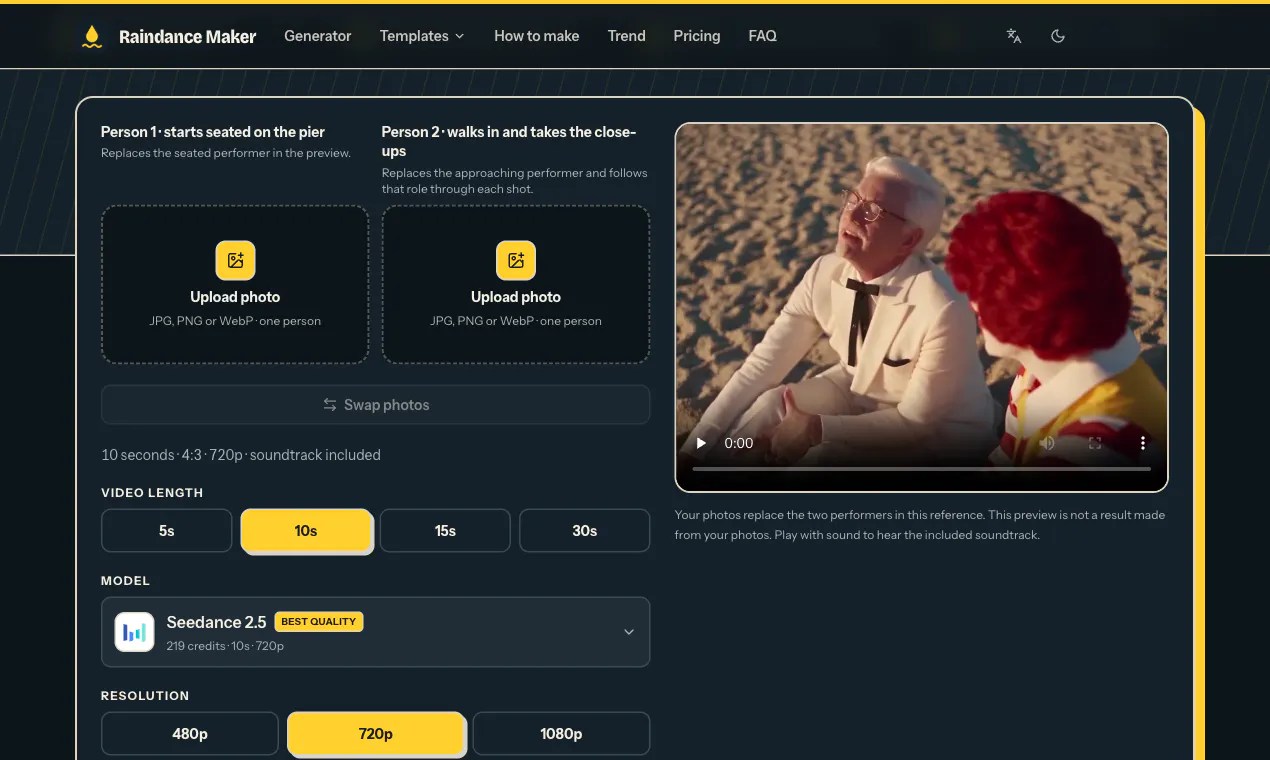Enter fullscreen for the preview video
Image resolution: width=1270 pixels, height=760 pixels.
[1095, 443]
